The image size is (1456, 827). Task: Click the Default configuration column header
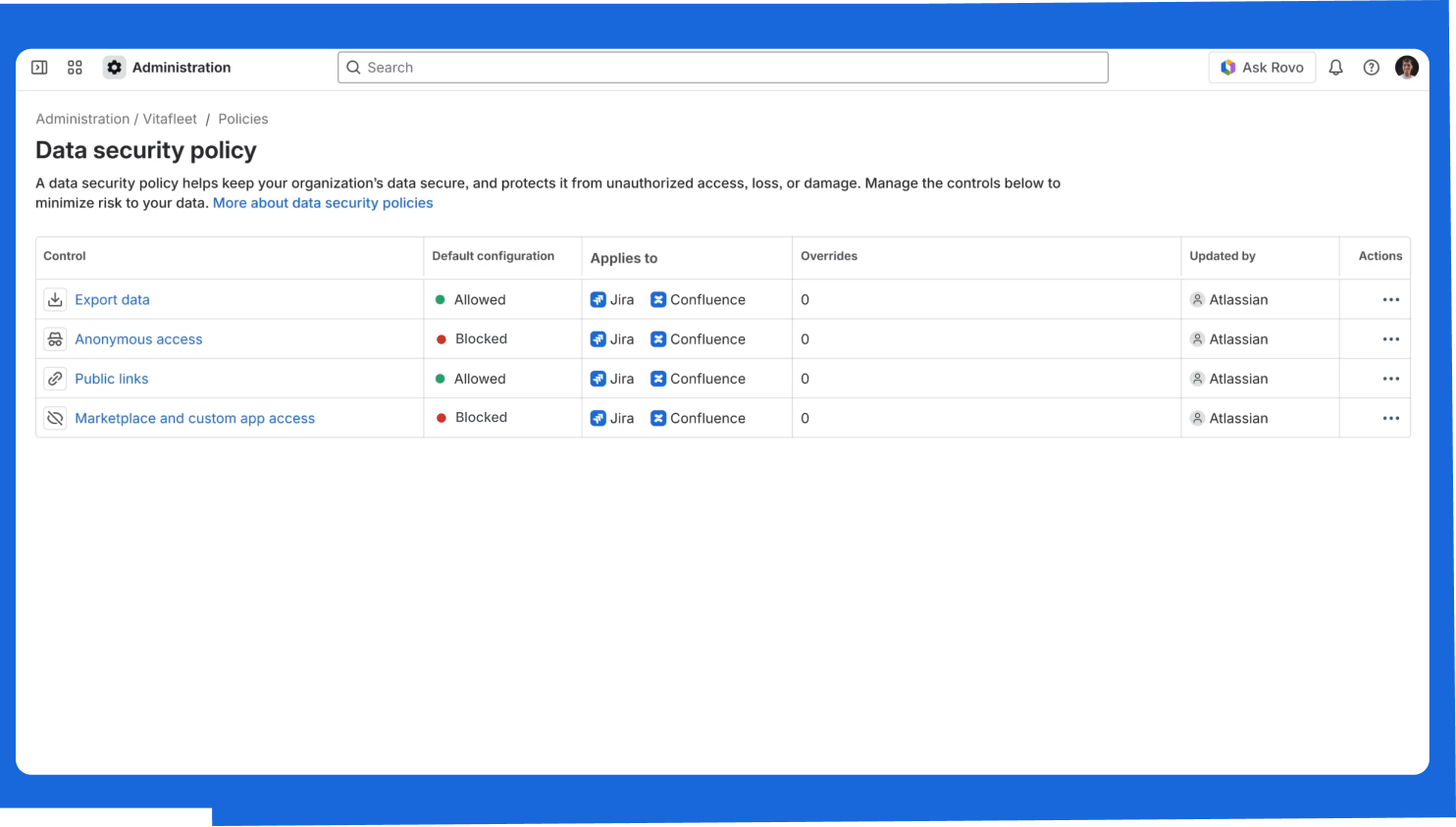point(494,256)
